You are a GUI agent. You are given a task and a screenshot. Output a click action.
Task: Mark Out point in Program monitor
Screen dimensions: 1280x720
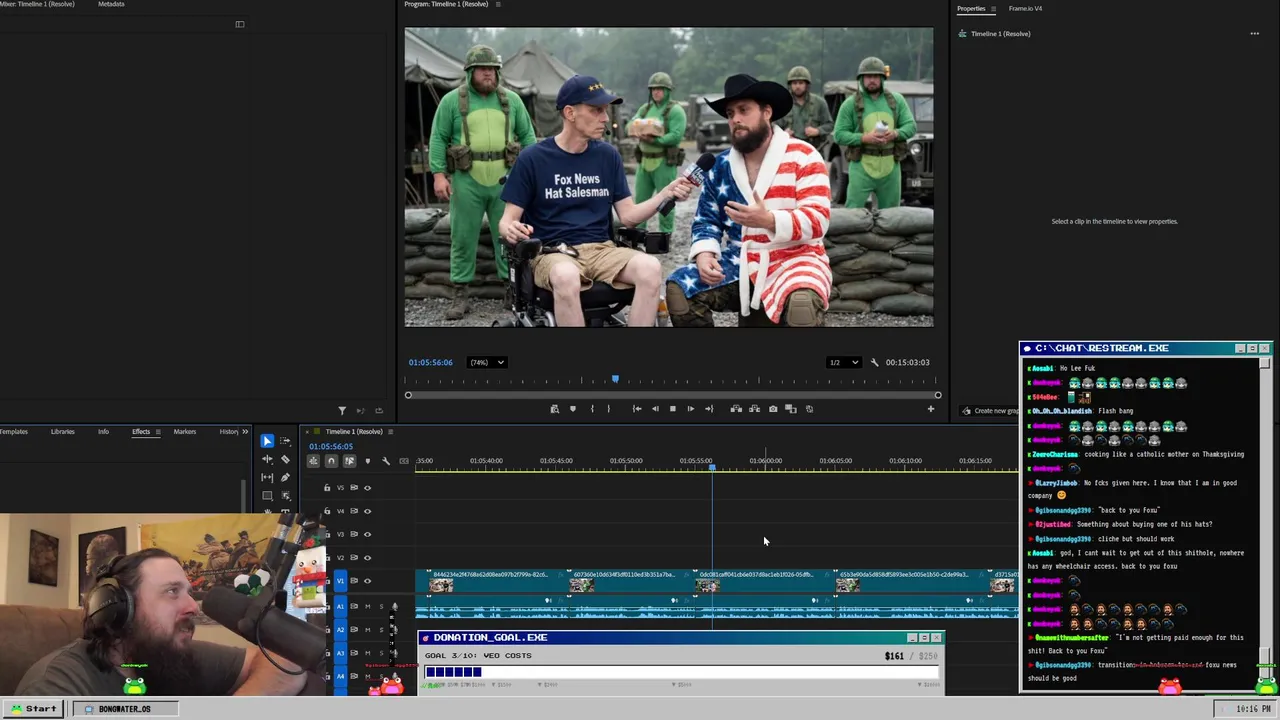point(609,409)
